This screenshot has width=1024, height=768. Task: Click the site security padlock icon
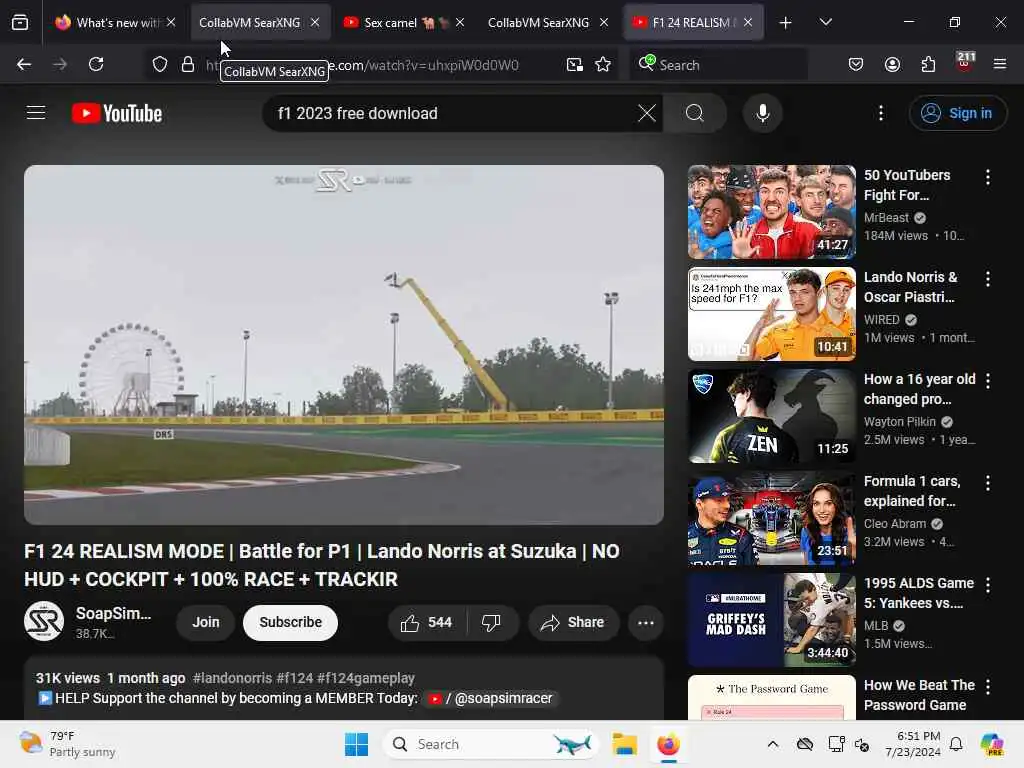coord(188,64)
